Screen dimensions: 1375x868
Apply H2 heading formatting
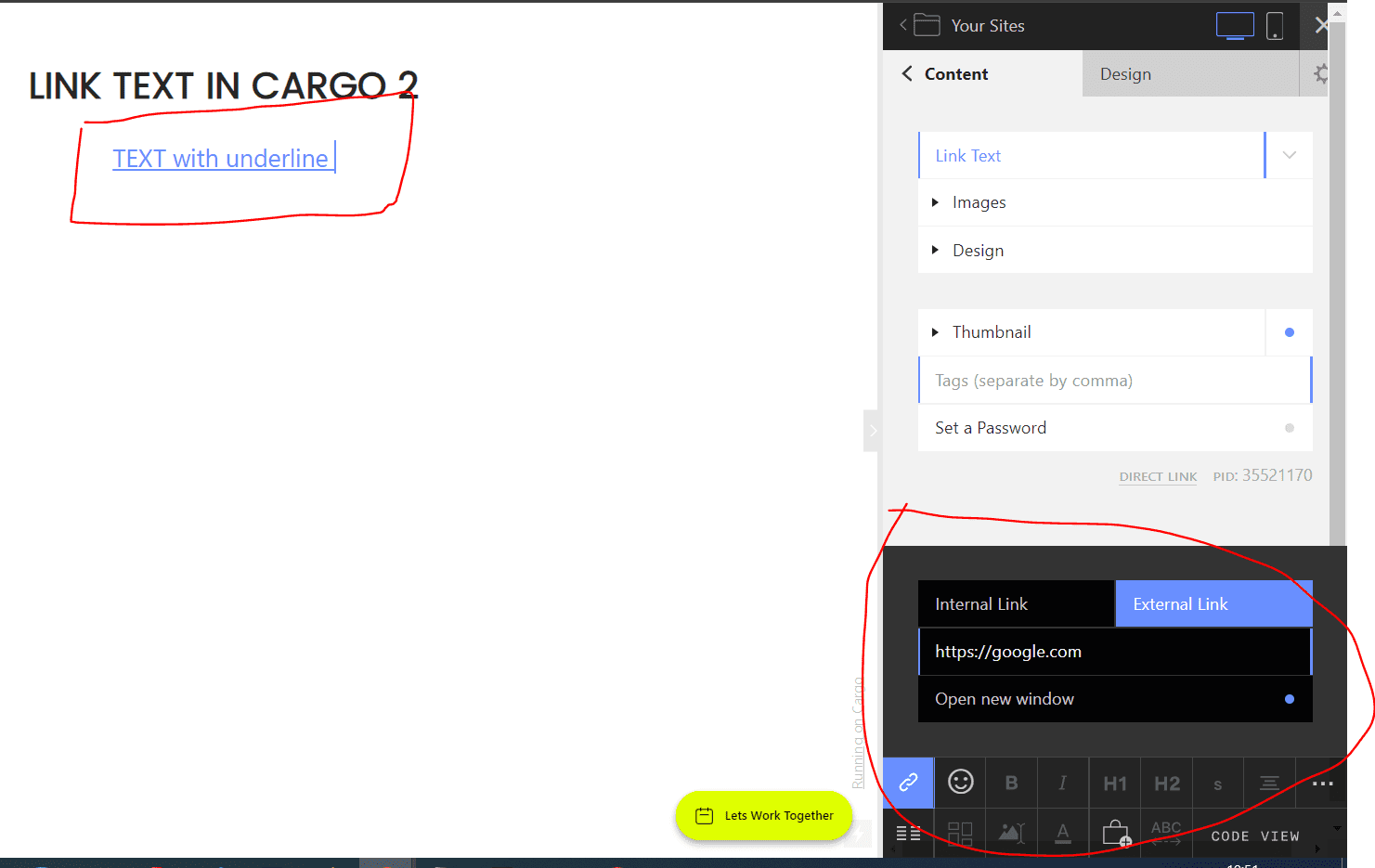click(1166, 783)
